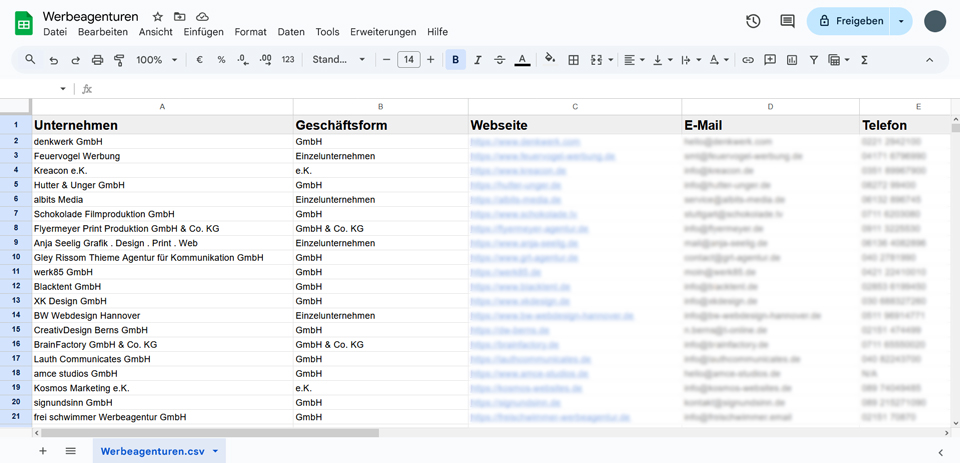Increase font size with plus button

click(x=430, y=60)
